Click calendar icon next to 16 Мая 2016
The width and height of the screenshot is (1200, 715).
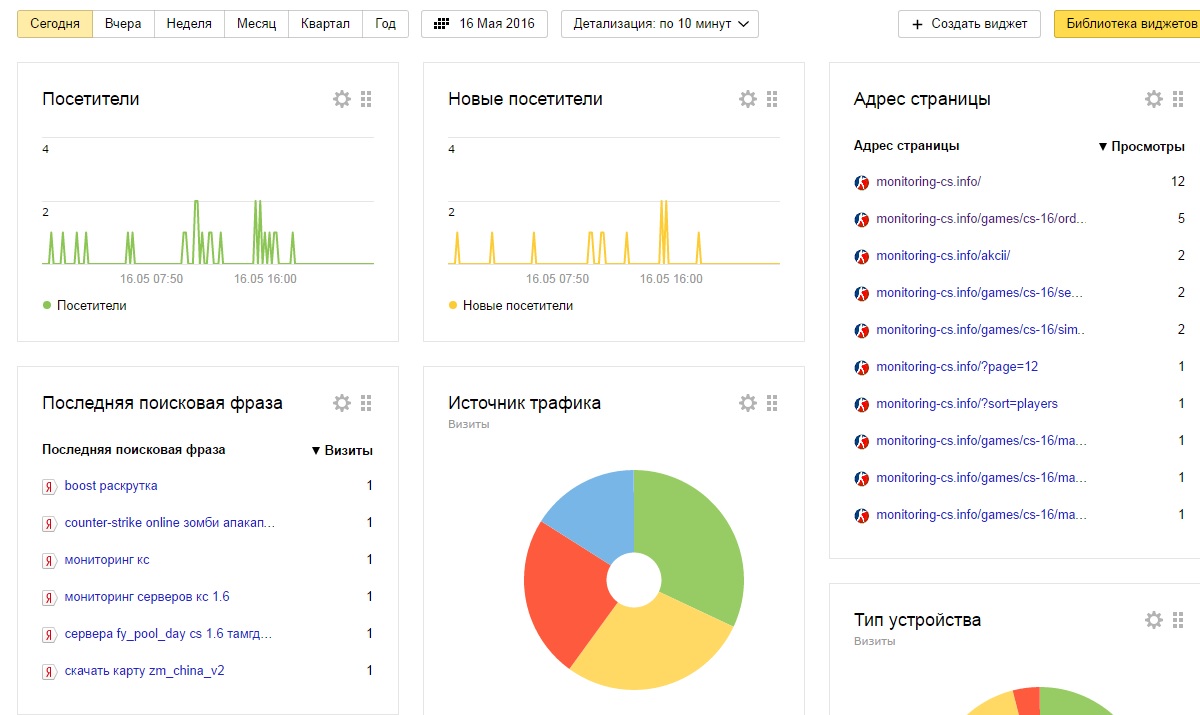pos(441,24)
